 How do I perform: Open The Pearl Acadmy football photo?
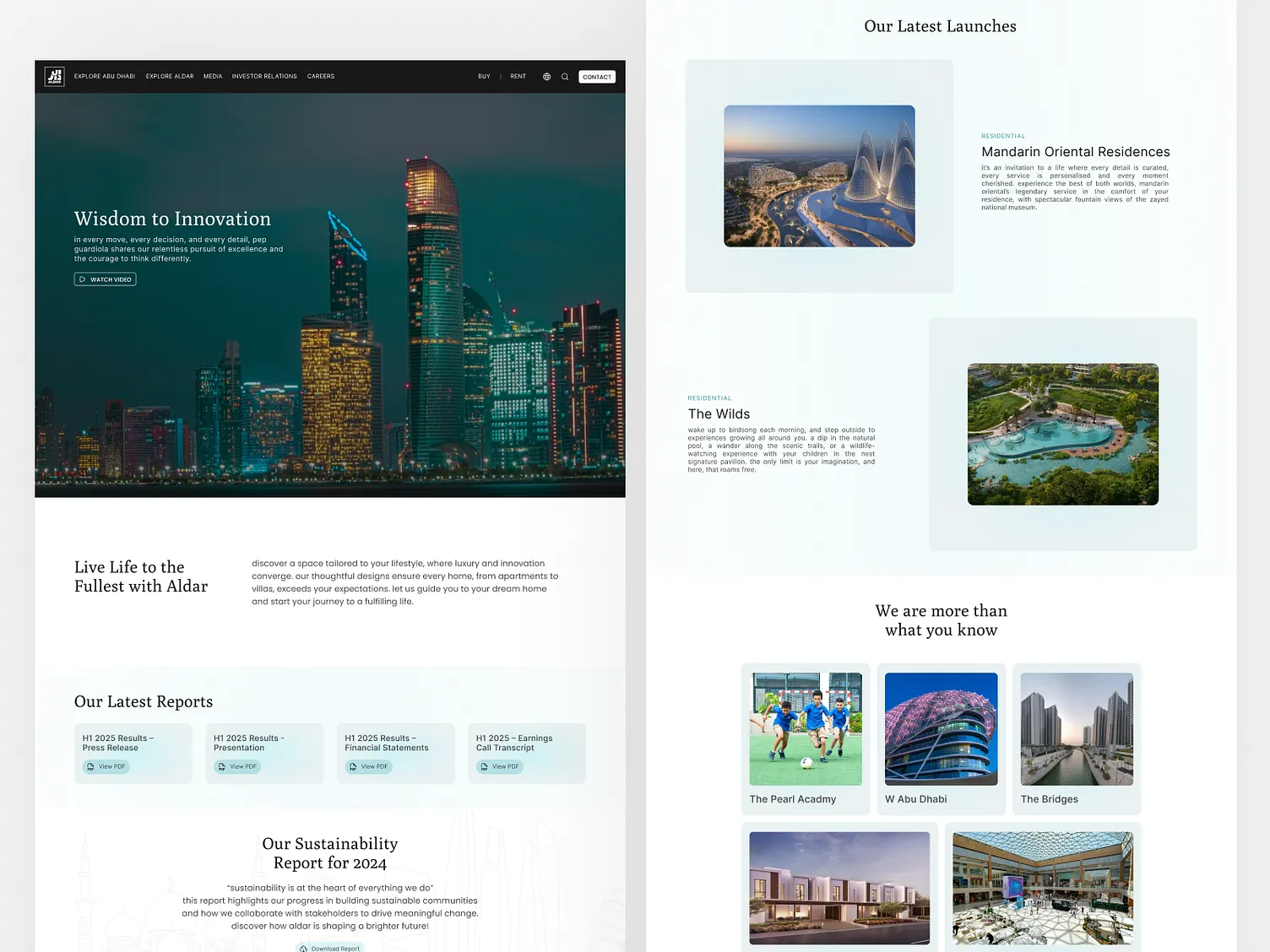[806, 729]
